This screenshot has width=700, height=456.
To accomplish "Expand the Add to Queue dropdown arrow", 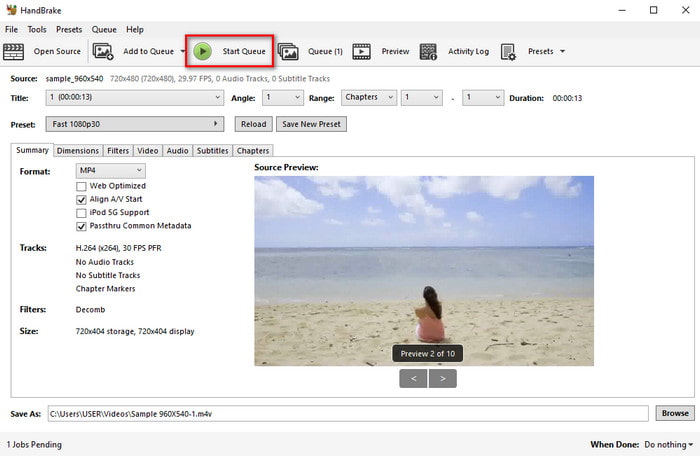I will coord(183,51).
